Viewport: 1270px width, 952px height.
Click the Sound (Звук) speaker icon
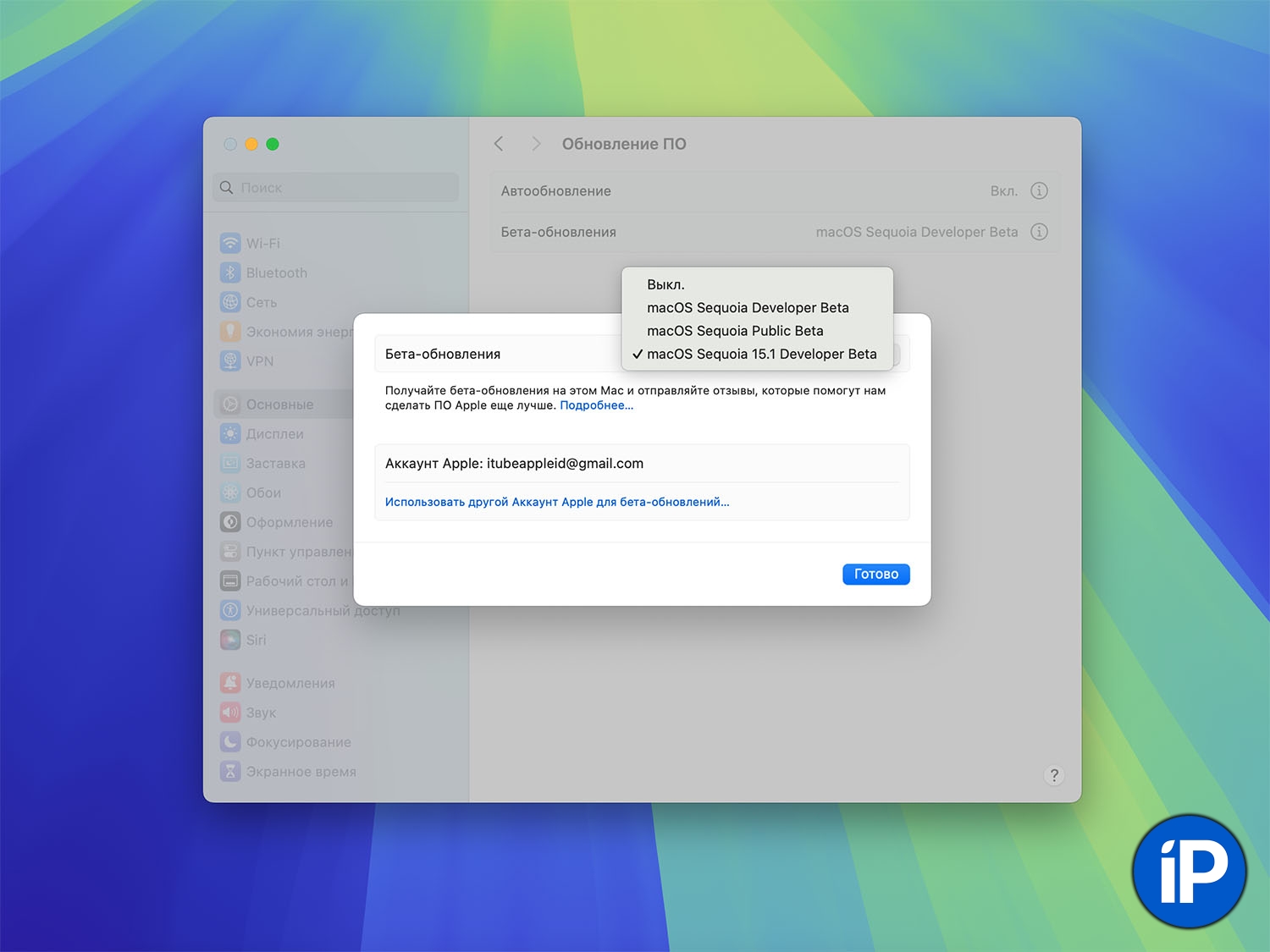(x=230, y=713)
